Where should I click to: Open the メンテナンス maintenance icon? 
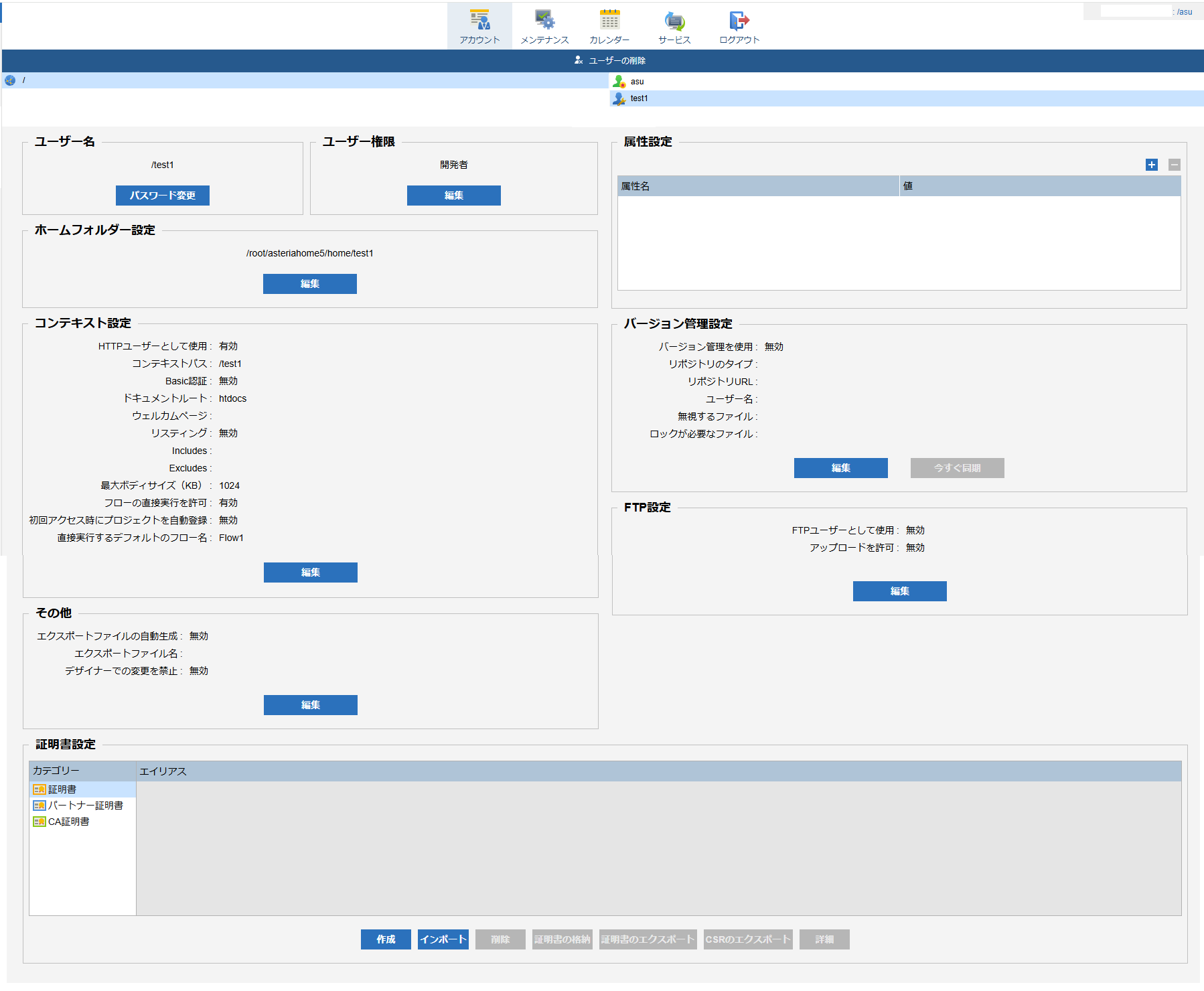tap(544, 20)
